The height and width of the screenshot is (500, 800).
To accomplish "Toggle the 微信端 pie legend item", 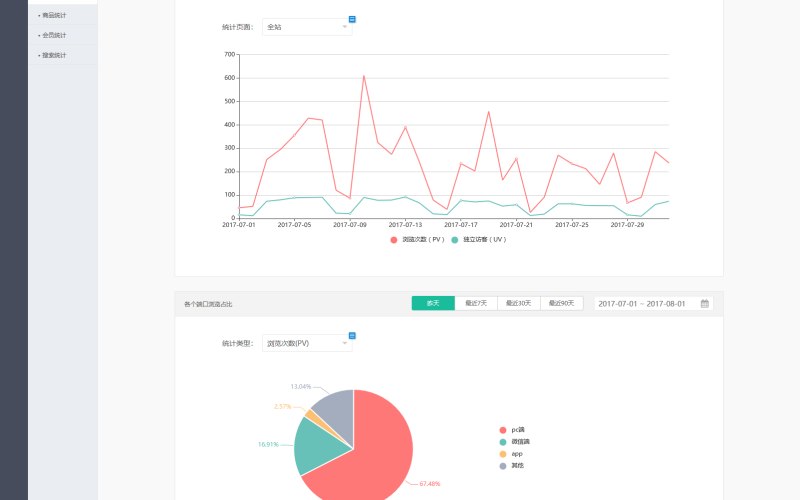I will [x=514, y=442].
